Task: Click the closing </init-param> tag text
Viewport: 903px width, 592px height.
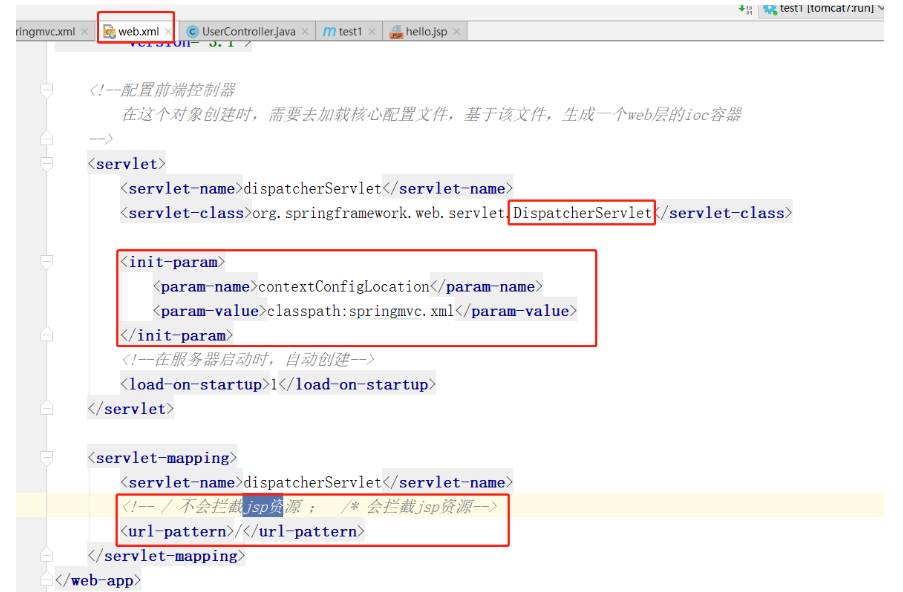Action: tap(177, 336)
